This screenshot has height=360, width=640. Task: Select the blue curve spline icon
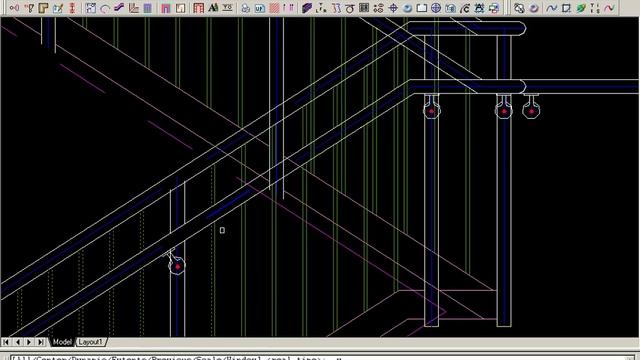[x=552, y=8]
